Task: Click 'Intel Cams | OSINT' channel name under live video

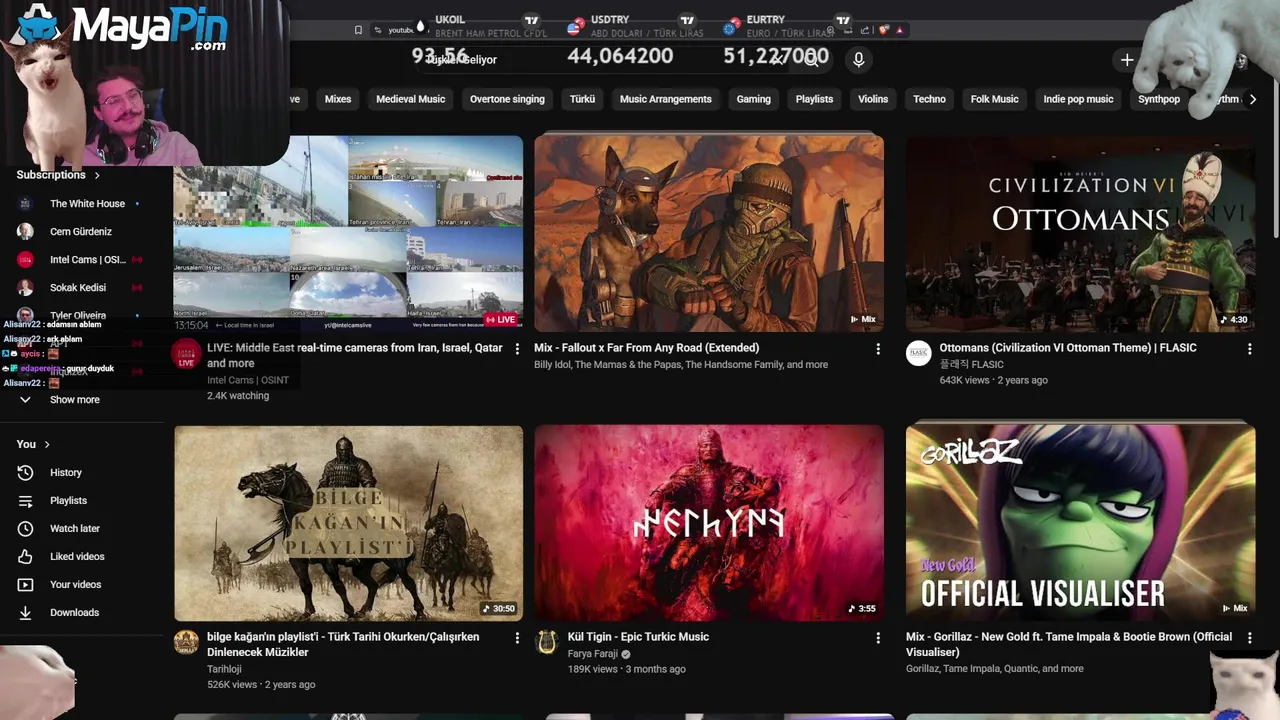Action: tap(248, 380)
